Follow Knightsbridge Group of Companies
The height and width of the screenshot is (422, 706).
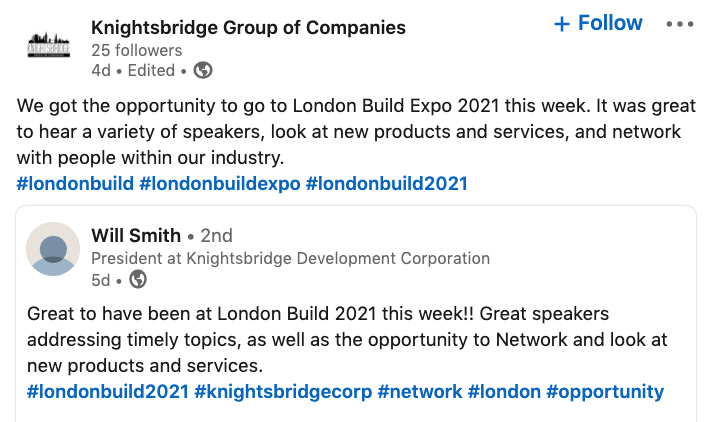[x=598, y=23]
